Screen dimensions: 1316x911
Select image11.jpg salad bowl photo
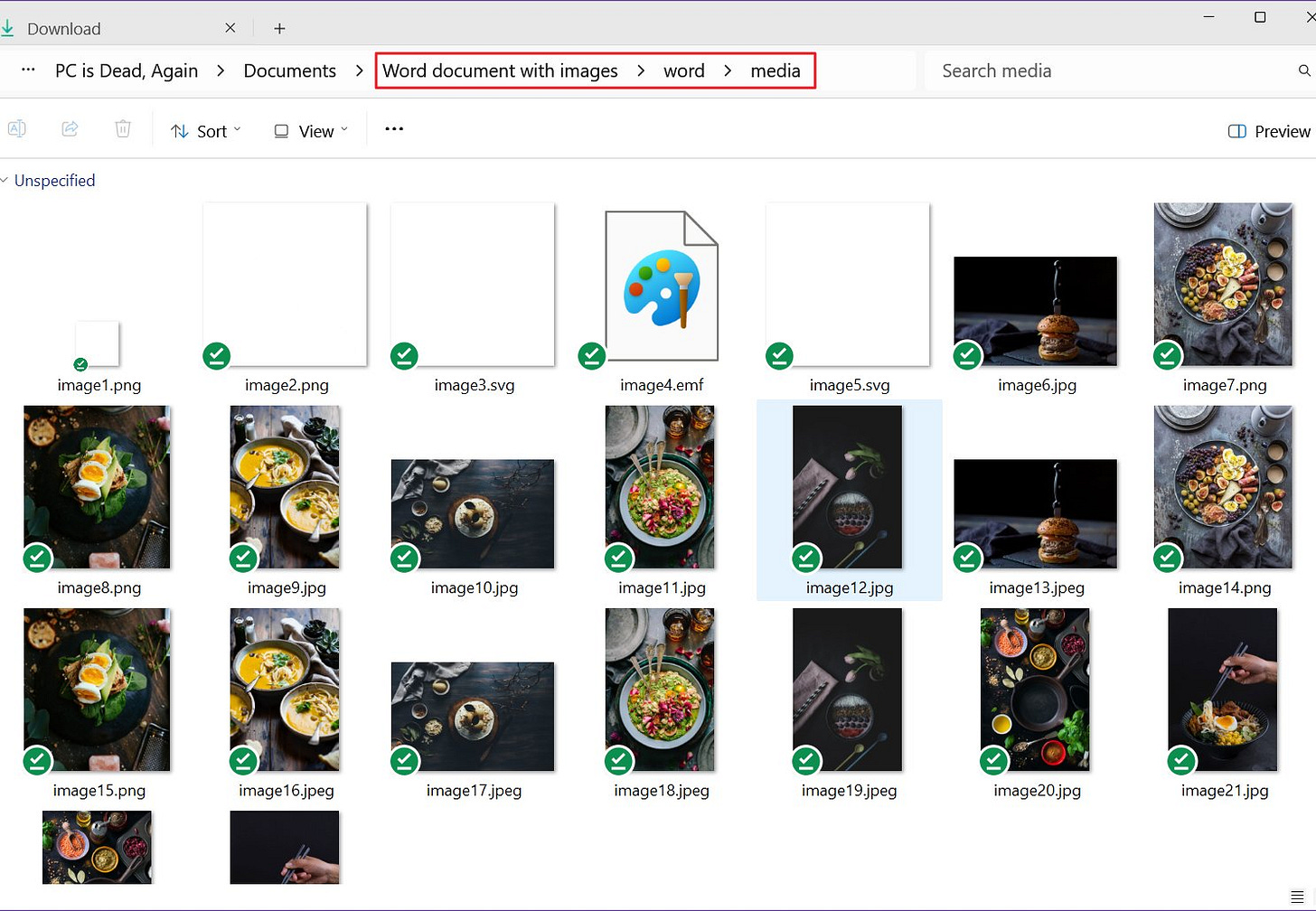[660, 487]
